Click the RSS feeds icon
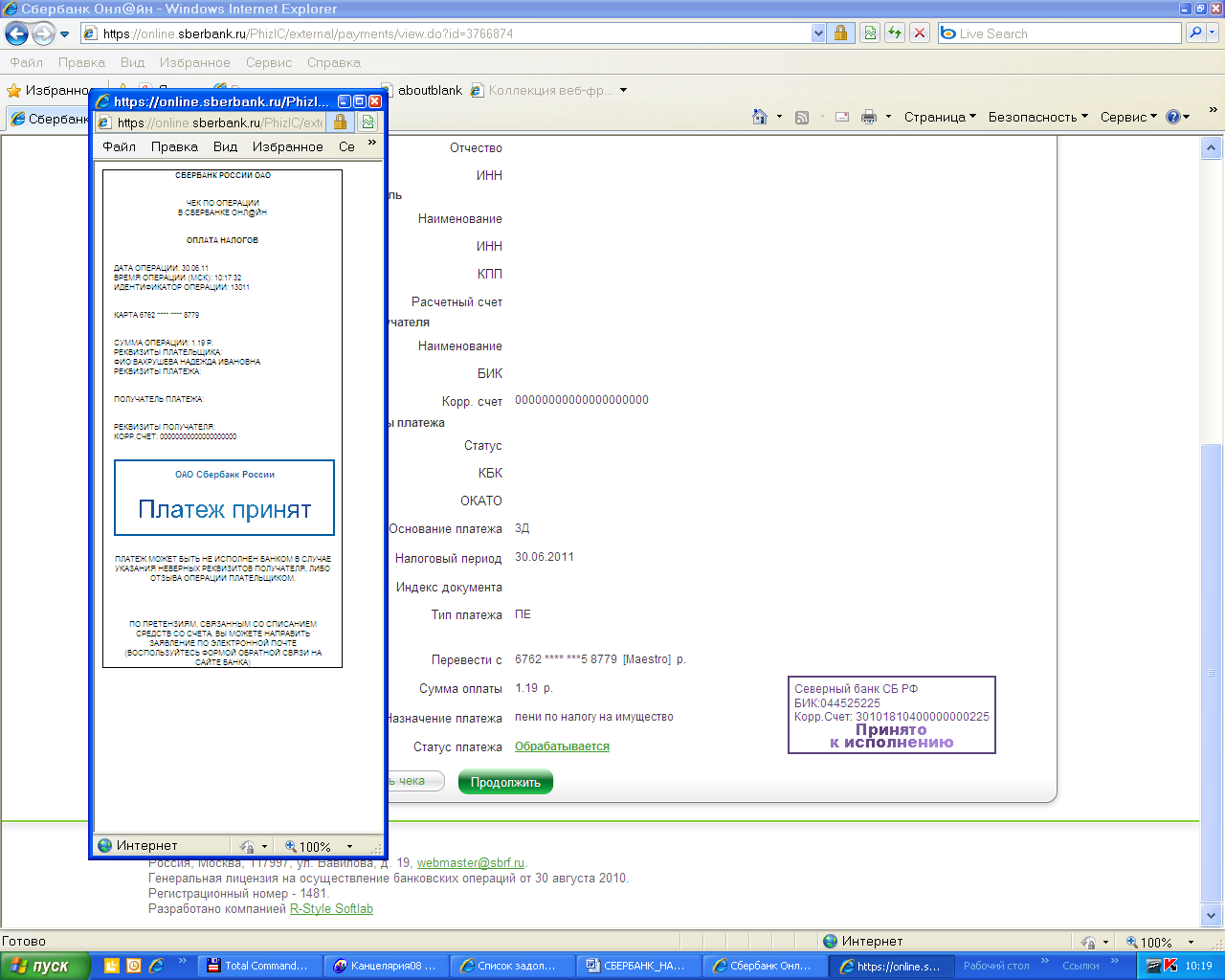The height and width of the screenshot is (980, 1225). (802, 117)
